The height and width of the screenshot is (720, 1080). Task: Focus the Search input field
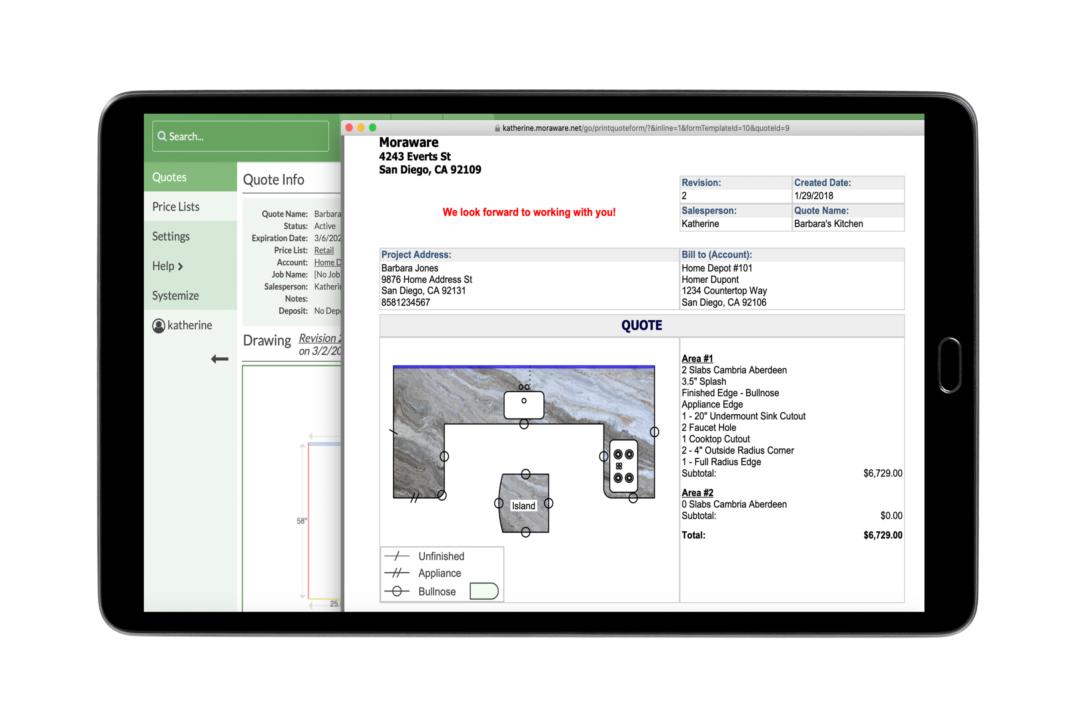[240, 136]
